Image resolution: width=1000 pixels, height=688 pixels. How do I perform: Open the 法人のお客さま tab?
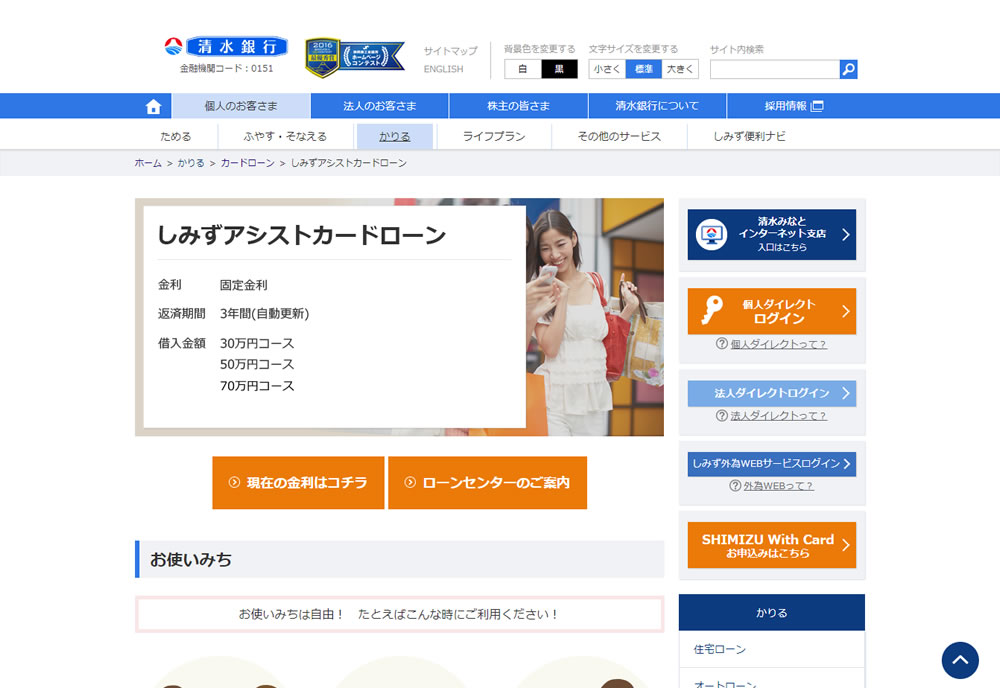380,106
